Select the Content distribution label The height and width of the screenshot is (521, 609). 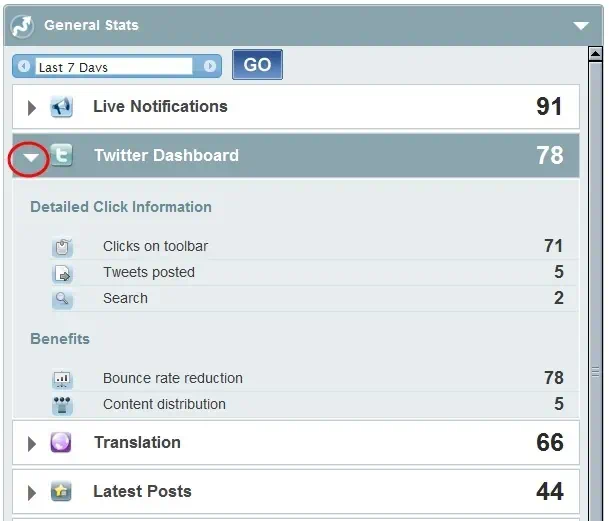[x=164, y=404]
